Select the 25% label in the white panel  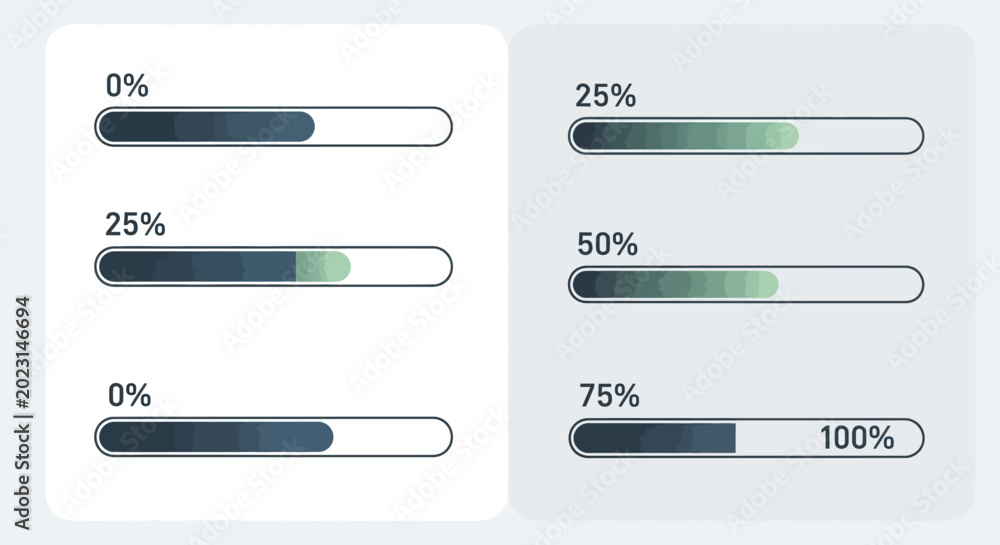[135, 224]
